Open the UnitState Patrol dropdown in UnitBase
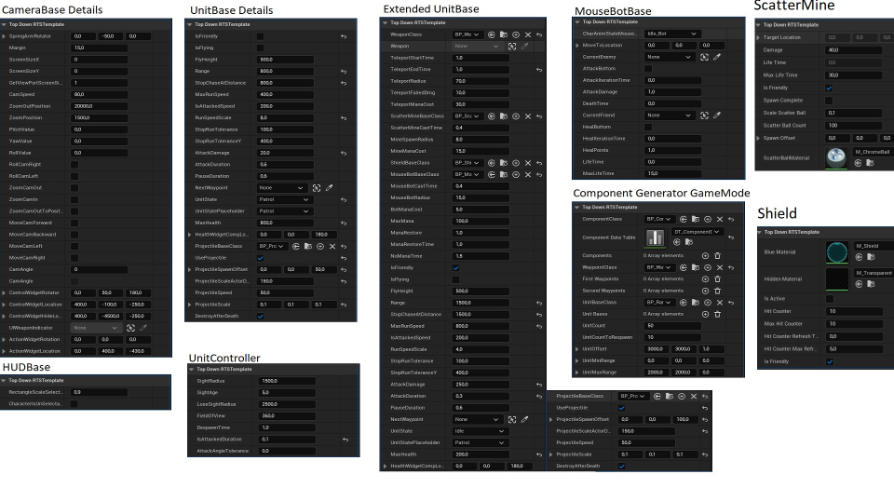 point(282,199)
